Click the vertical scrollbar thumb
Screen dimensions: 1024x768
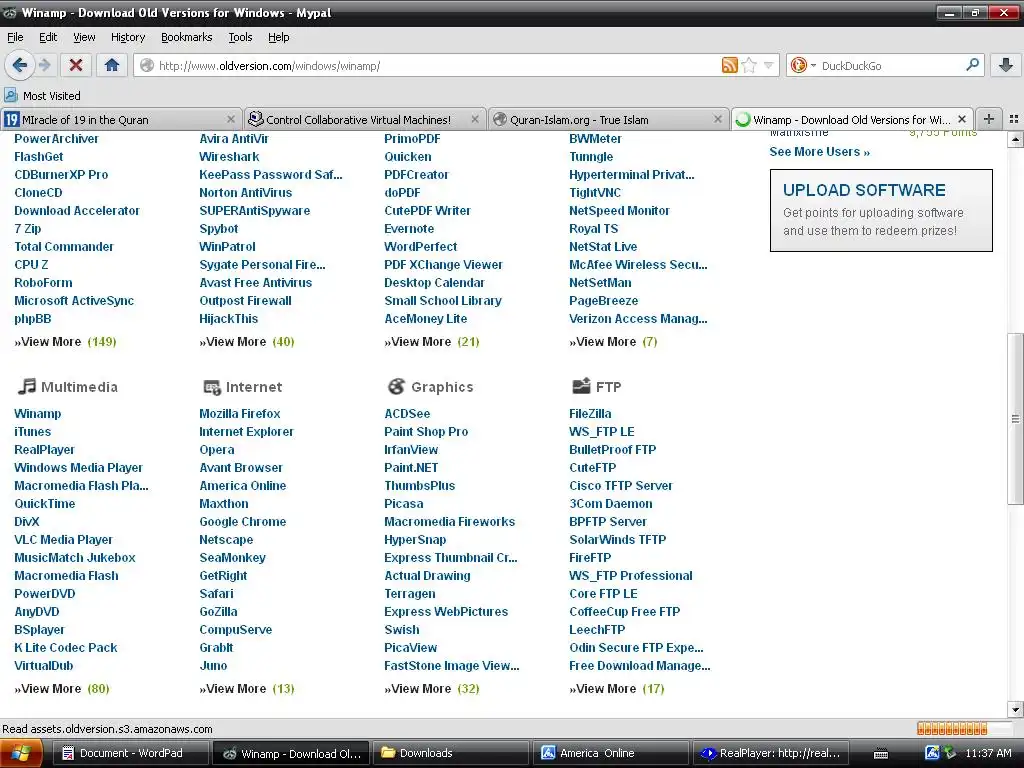pyautogui.click(x=1015, y=419)
